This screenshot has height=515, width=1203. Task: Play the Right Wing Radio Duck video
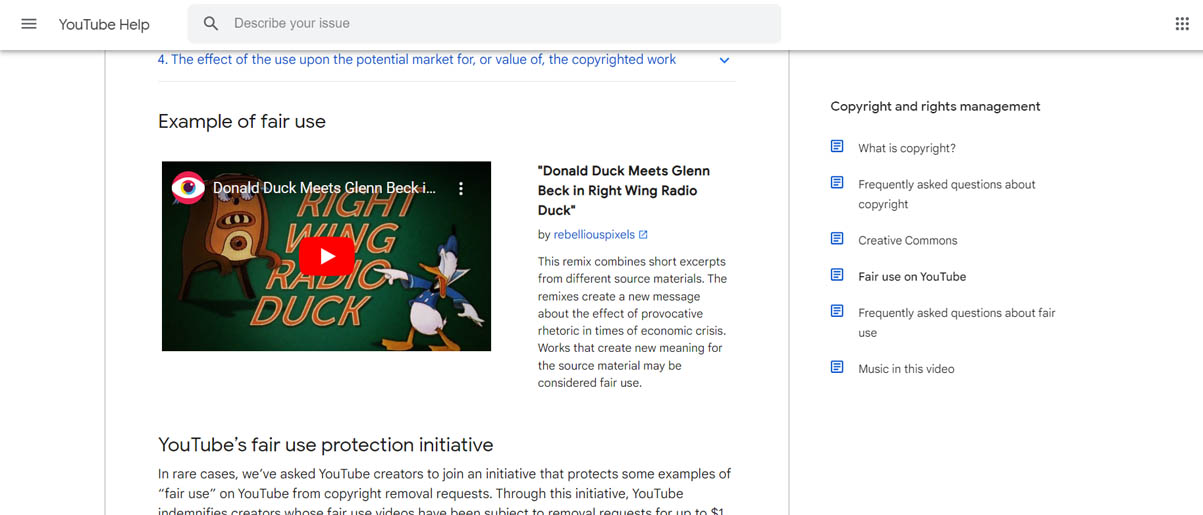tap(327, 256)
